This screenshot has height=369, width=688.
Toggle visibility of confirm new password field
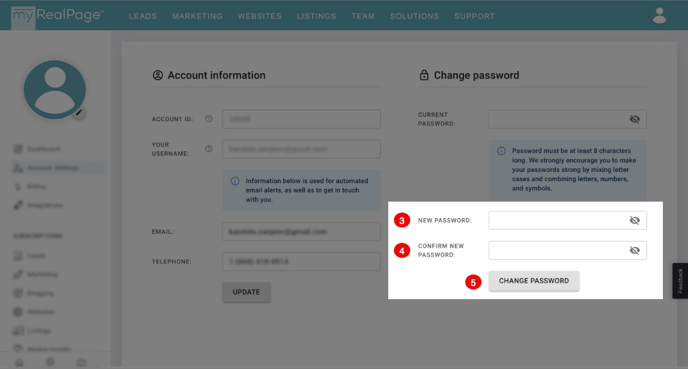pyautogui.click(x=634, y=250)
